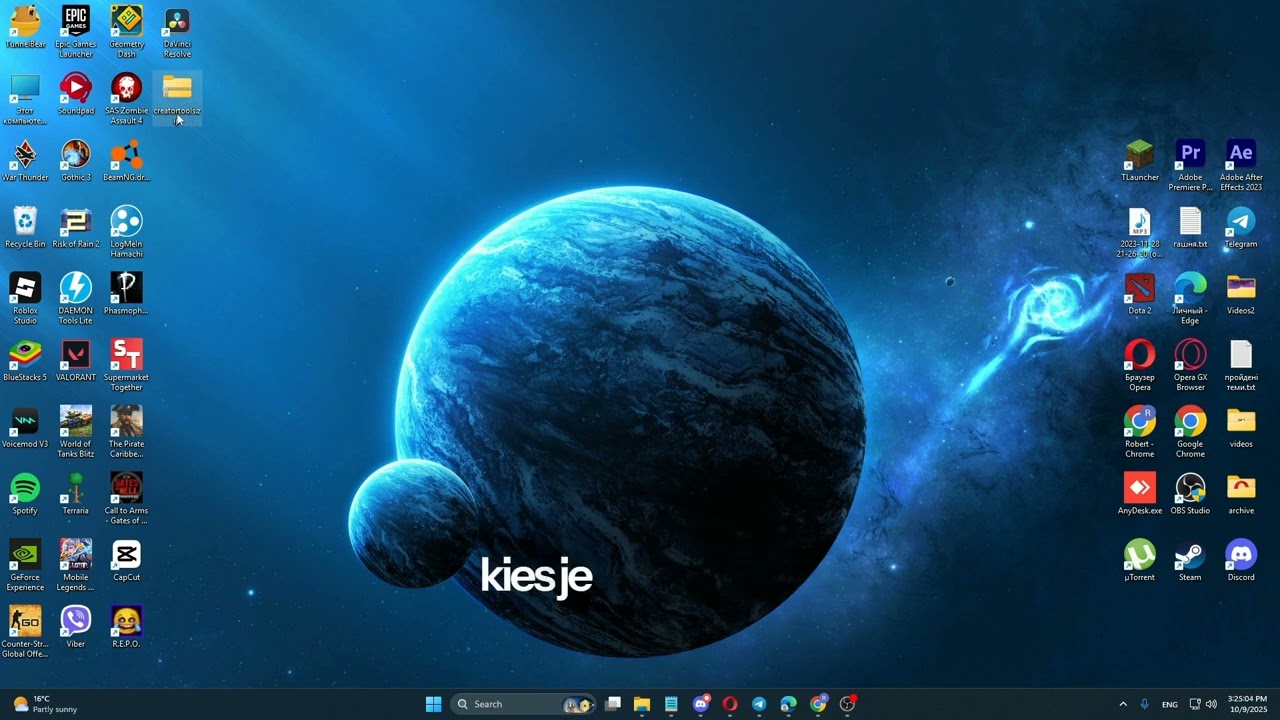Open File Explorer from the taskbar
This screenshot has height=720, width=1280.
642,704
